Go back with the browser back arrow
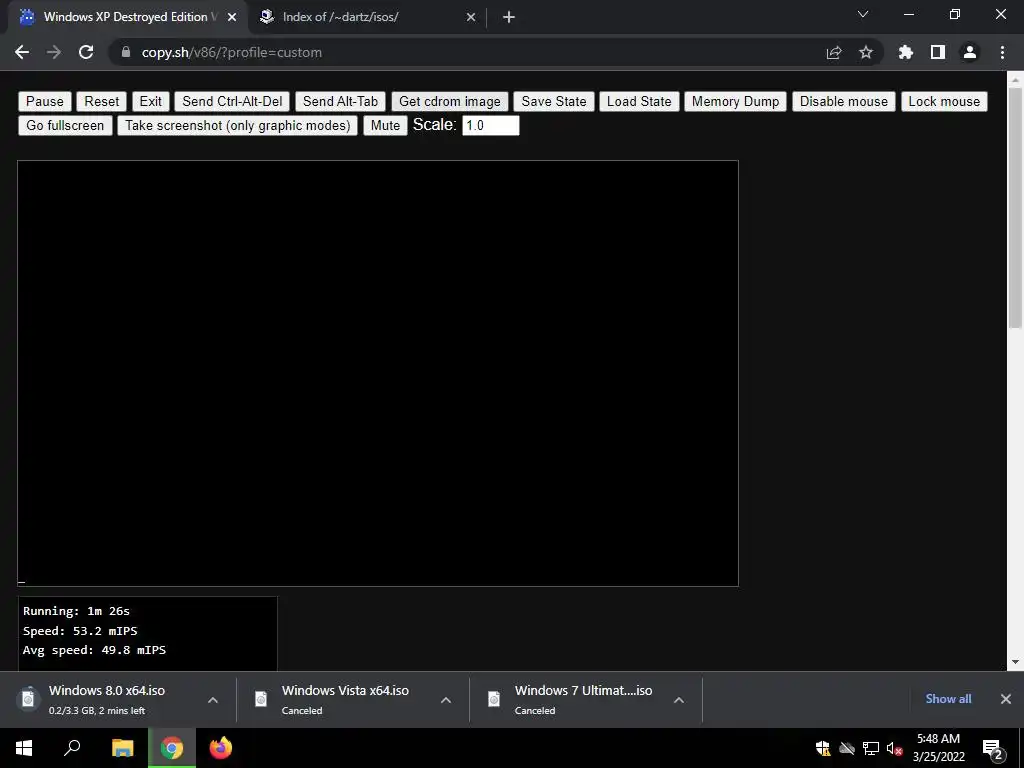 point(22,52)
